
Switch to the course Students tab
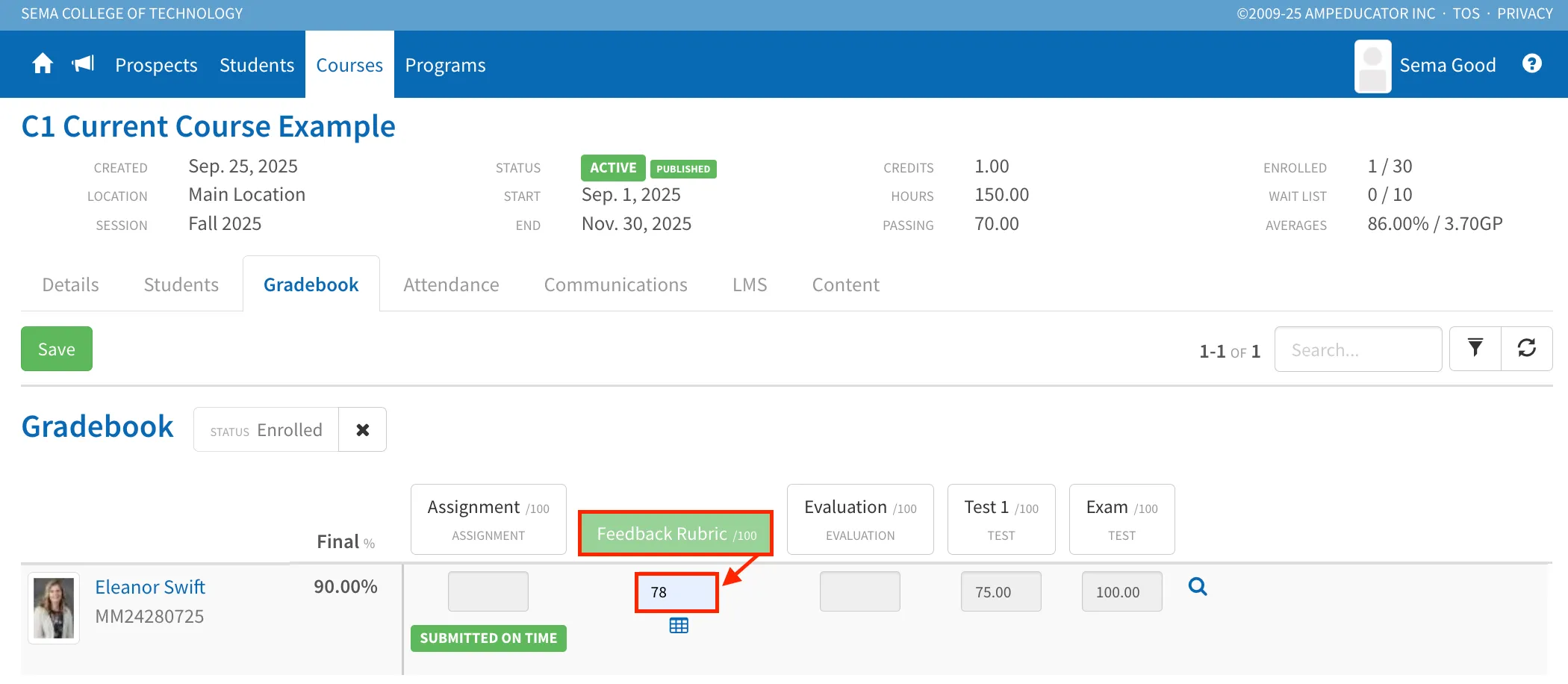[x=181, y=285]
